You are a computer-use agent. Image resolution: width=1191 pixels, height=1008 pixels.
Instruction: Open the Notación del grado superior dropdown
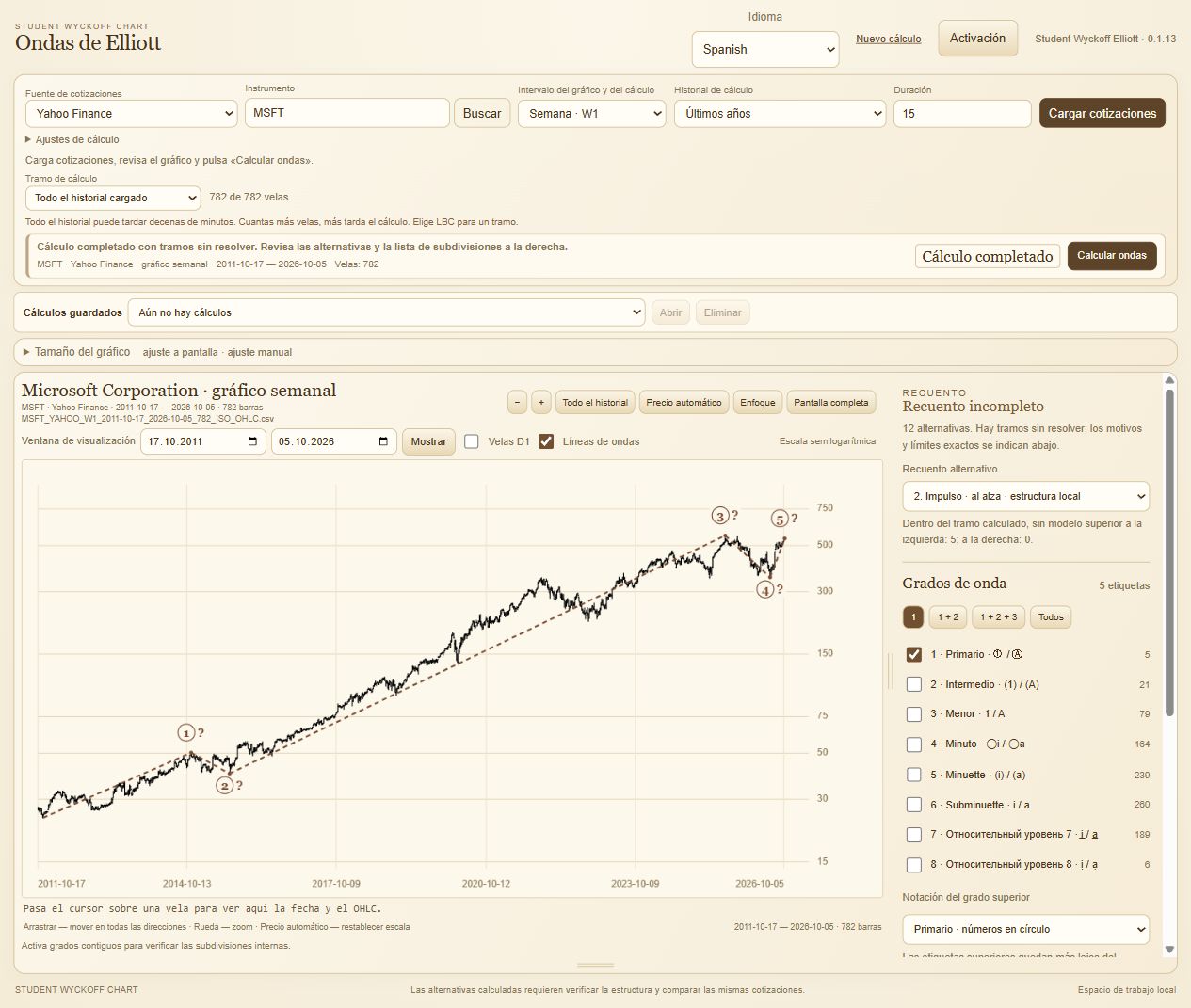click(x=1025, y=929)
